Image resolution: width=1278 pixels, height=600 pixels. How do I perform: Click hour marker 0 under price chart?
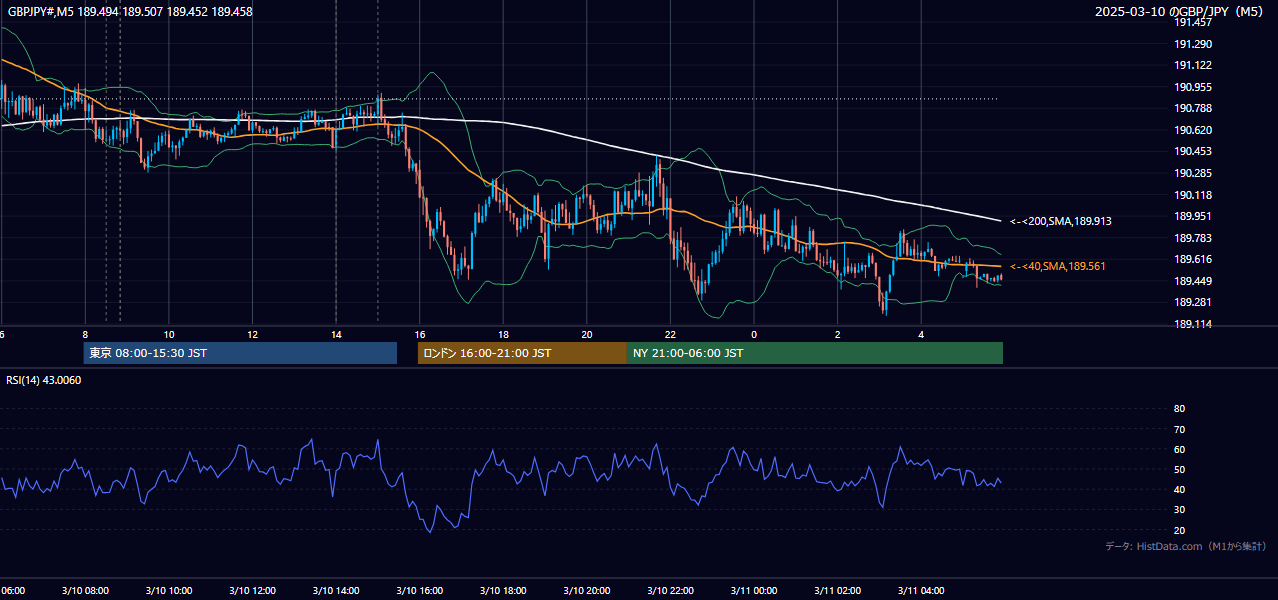click(x=754, y=334)
